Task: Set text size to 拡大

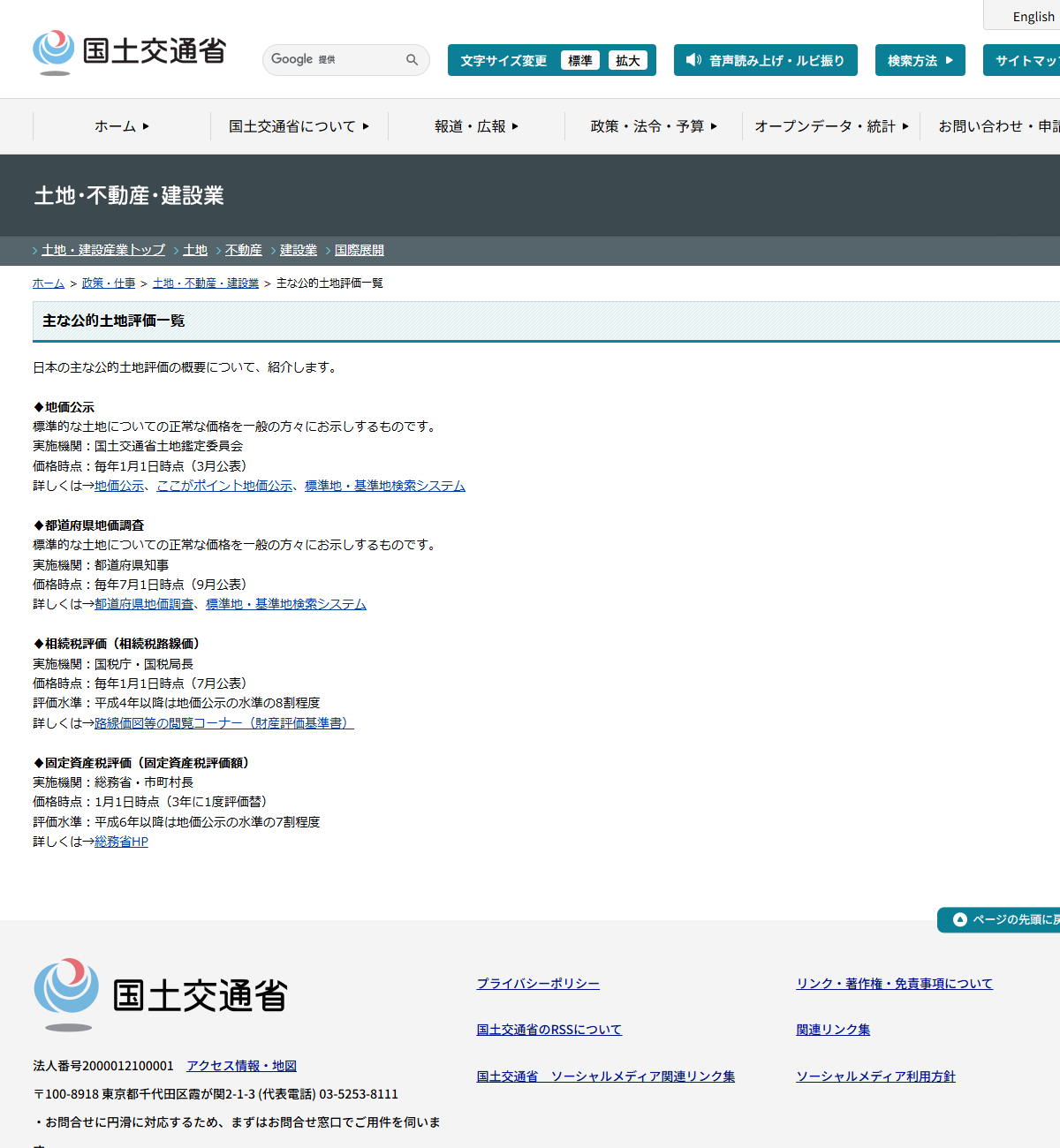Action: [x=628, y=60]
